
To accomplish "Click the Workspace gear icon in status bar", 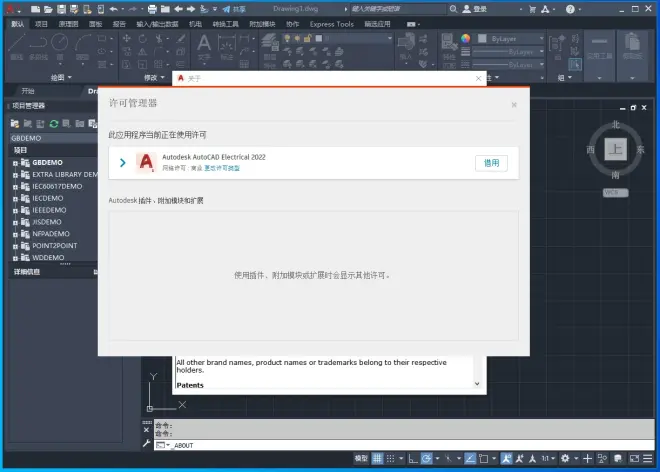I will pyautogui.click(x=565, y=459).
